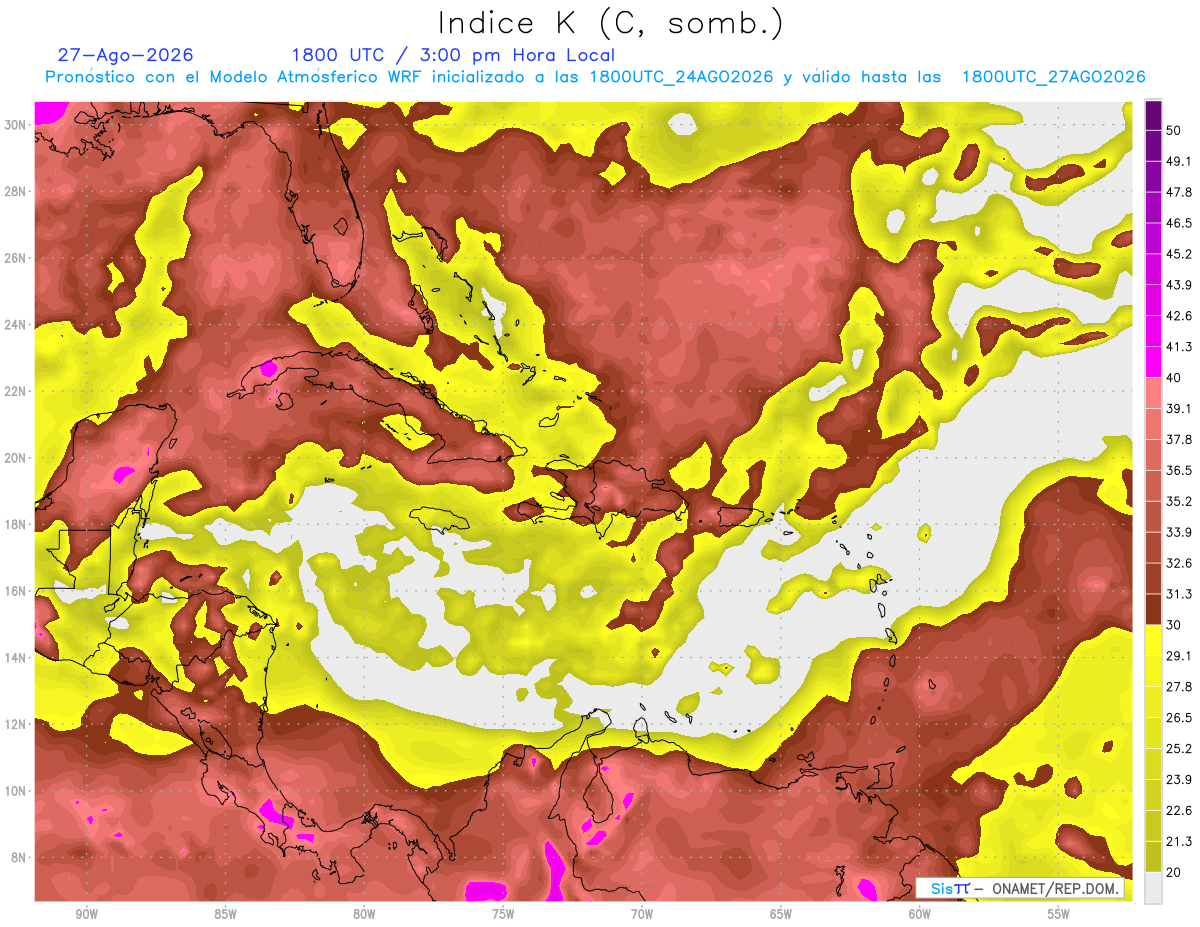Click the colorbar label "26.5"
1200x927 pixels.
[1180, 718]
